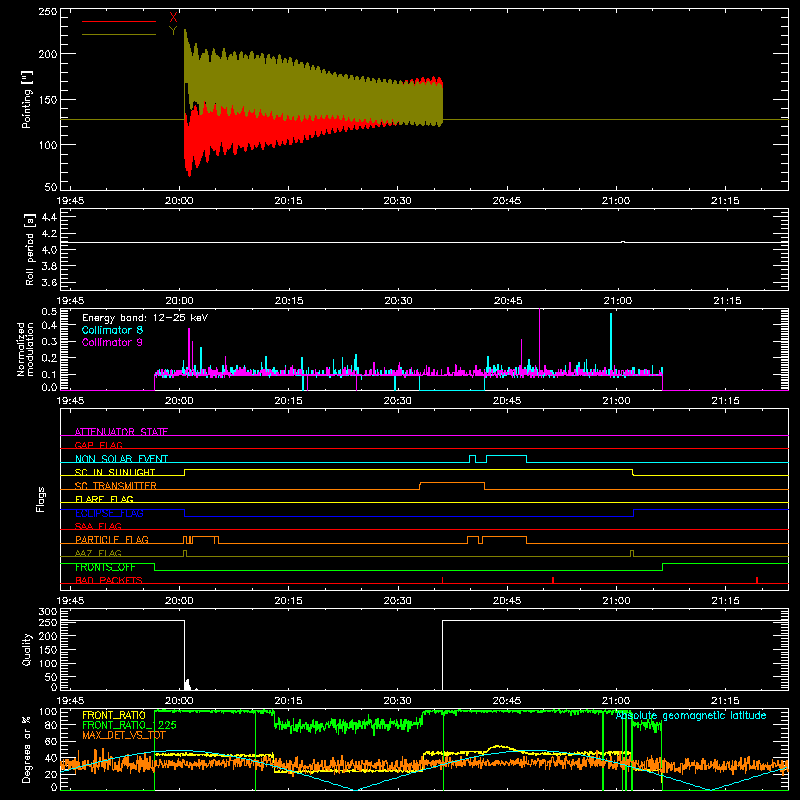
Task: Click the olive Y legend line
Action: click(x=118, y=35)
